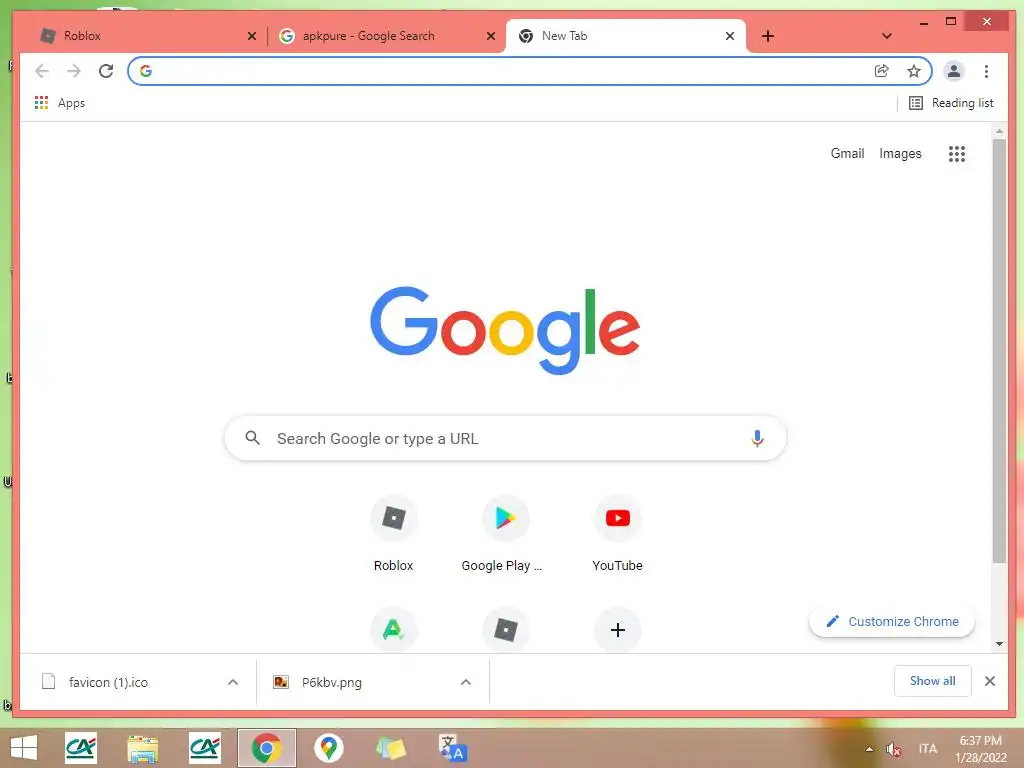Open the green A shortcut tile
The image size is (1024, 768).
(393, 630)
